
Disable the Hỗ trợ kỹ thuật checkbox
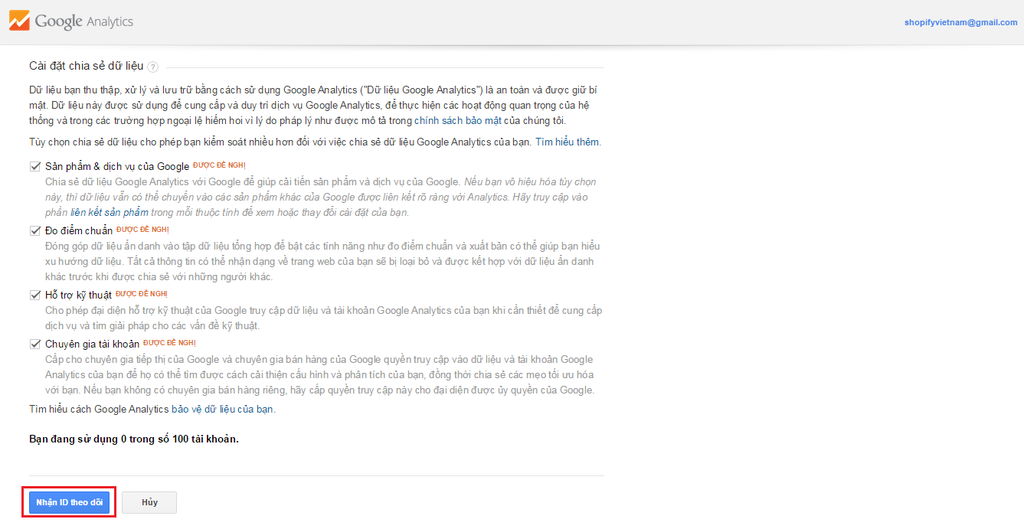pyautogui.click(x=35, y=295)
